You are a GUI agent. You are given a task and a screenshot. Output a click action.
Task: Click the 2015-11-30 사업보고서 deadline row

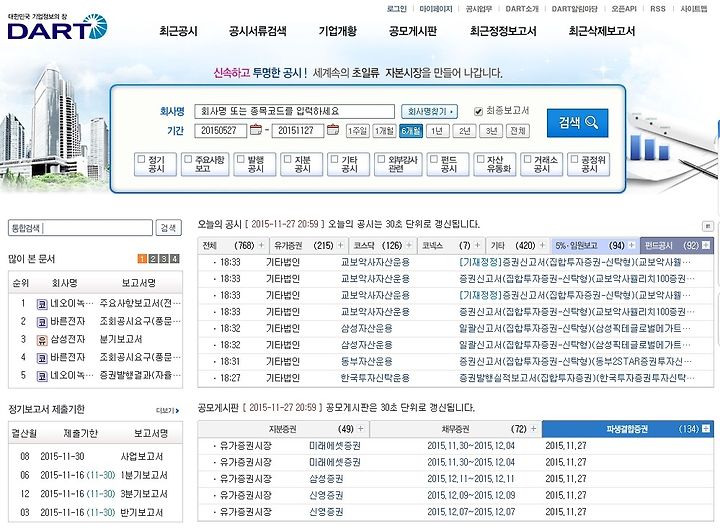(95, 457)
